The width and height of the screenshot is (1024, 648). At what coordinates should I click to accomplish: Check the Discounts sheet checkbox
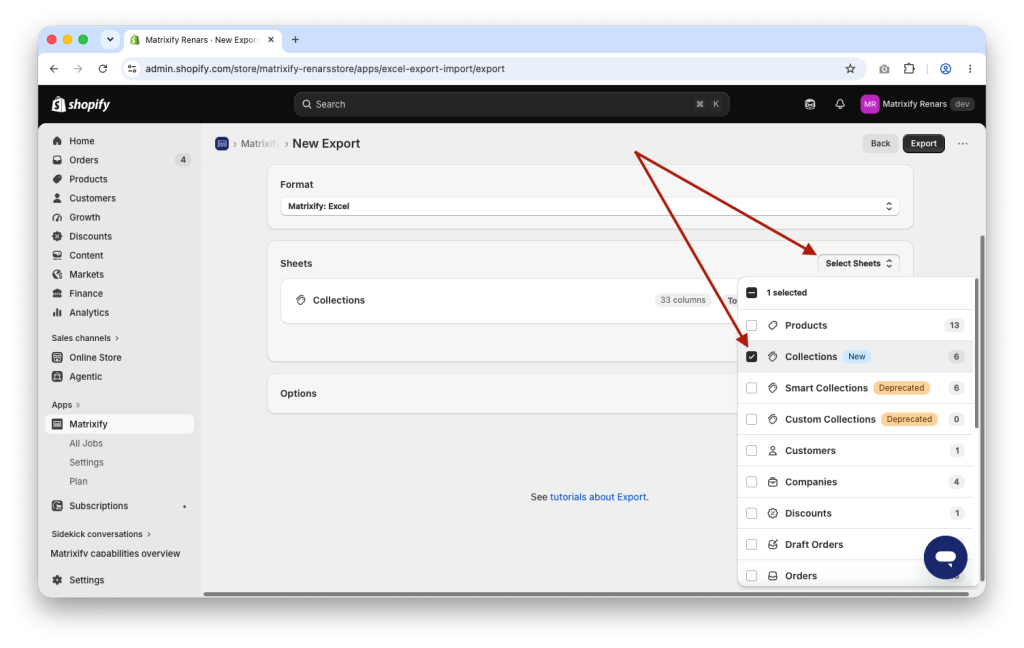point(752,513)
